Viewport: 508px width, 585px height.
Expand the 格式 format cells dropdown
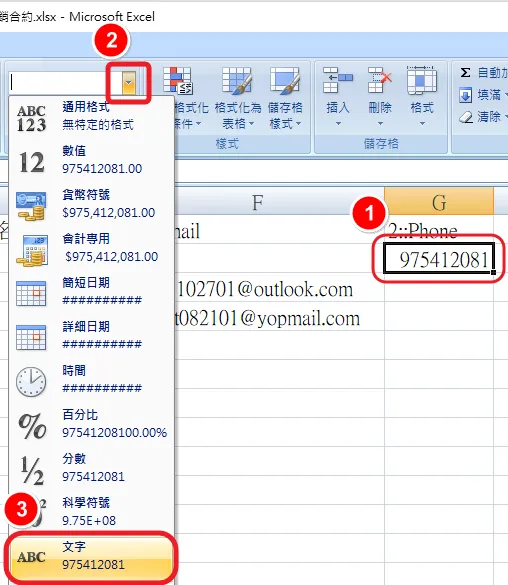click(422, 97)
